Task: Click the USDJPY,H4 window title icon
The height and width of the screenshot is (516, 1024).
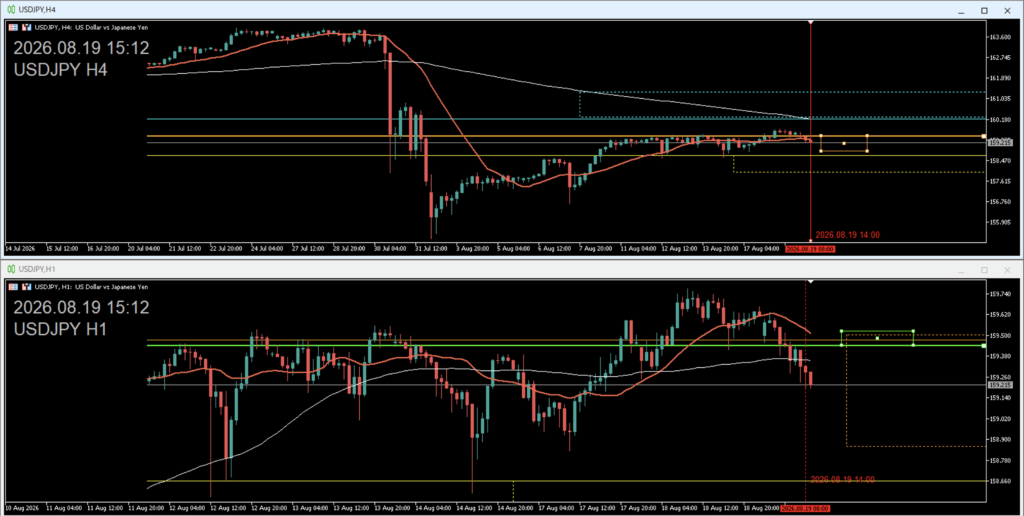Action: pos(11,10)
